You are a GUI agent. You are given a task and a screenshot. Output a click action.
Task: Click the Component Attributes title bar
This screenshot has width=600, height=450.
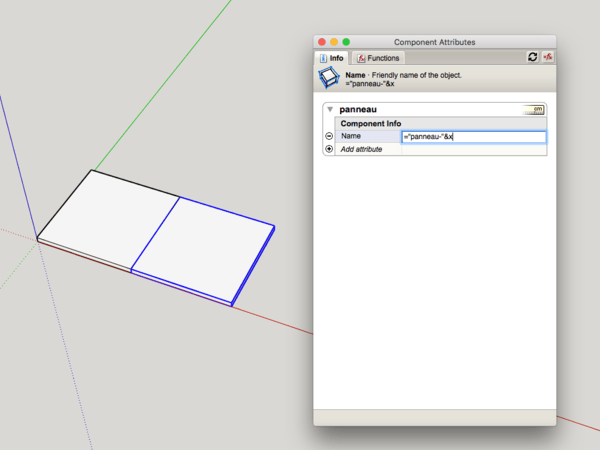[x=435, y=42]
